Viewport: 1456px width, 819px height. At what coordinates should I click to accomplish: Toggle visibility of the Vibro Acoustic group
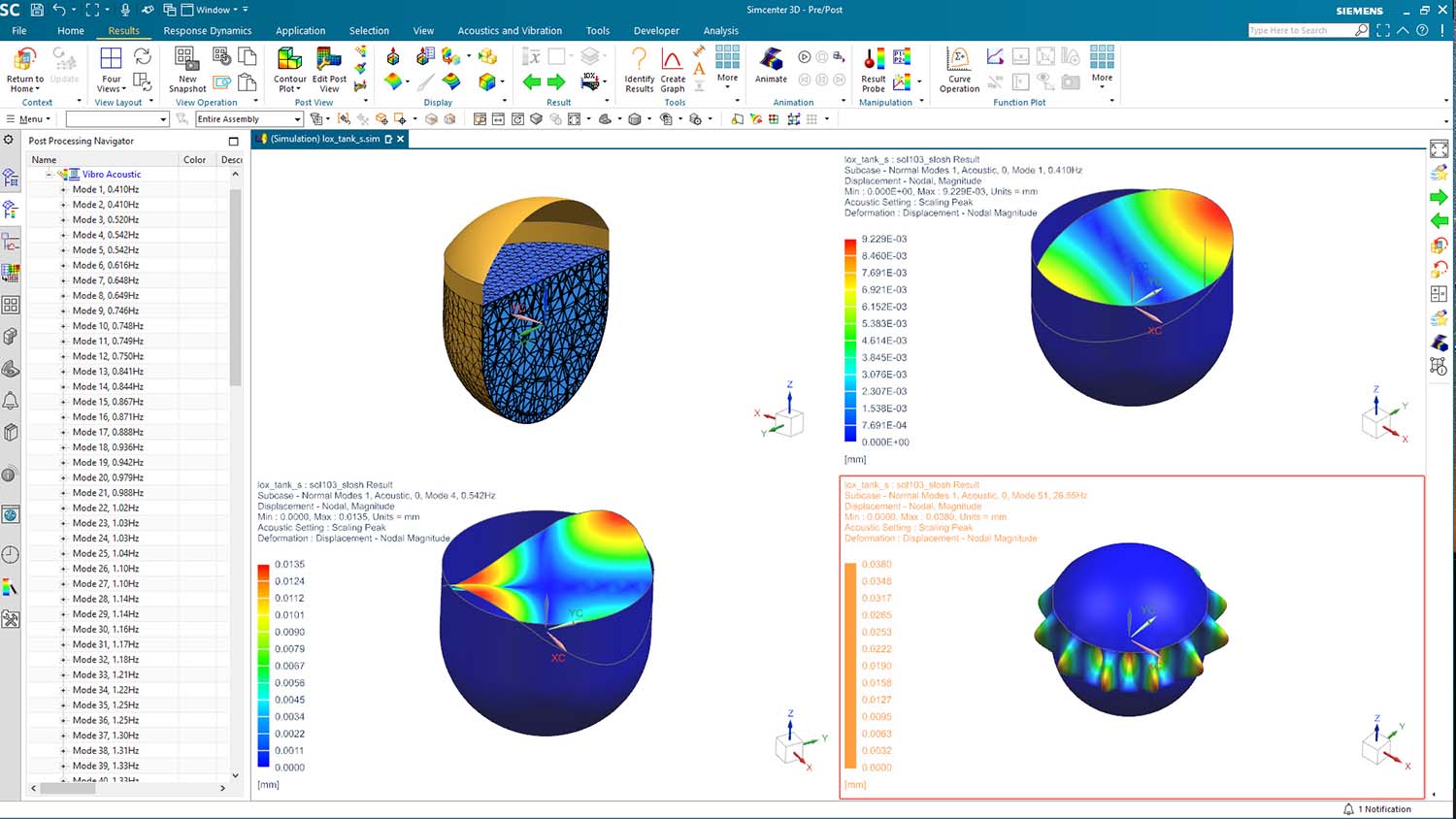coord(63,174)
